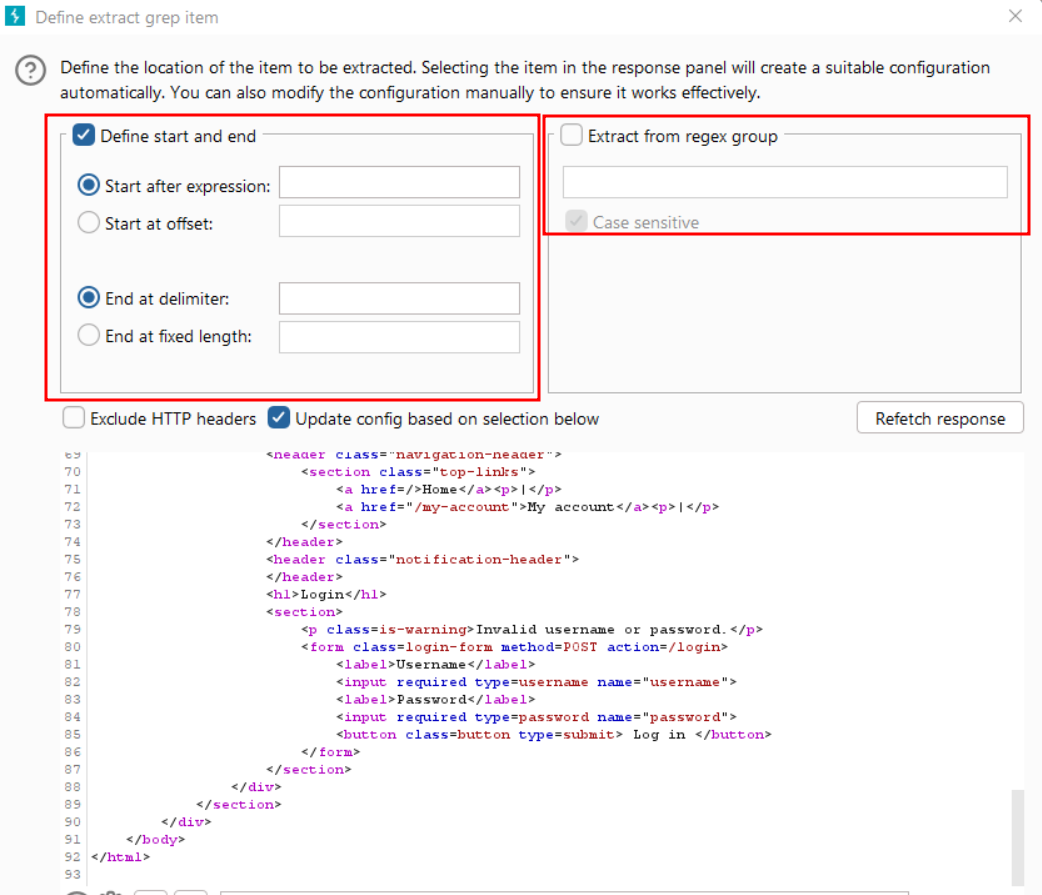Click the closing </form> tag line 86
Viewport: 1042px width, 895px height.
pyautogui.click(x=330, y=751)
